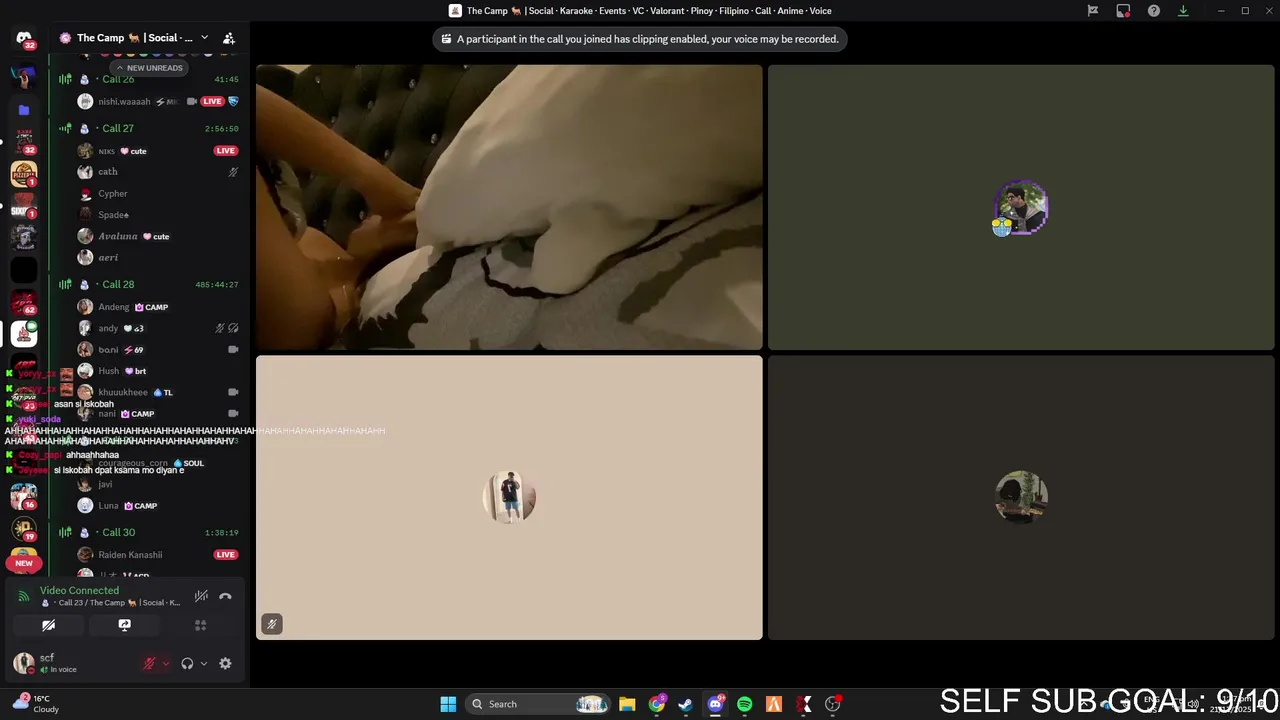Click camera icon next to nishi.waaaah
Screen dimensions: 1280x720
(192, 101)
